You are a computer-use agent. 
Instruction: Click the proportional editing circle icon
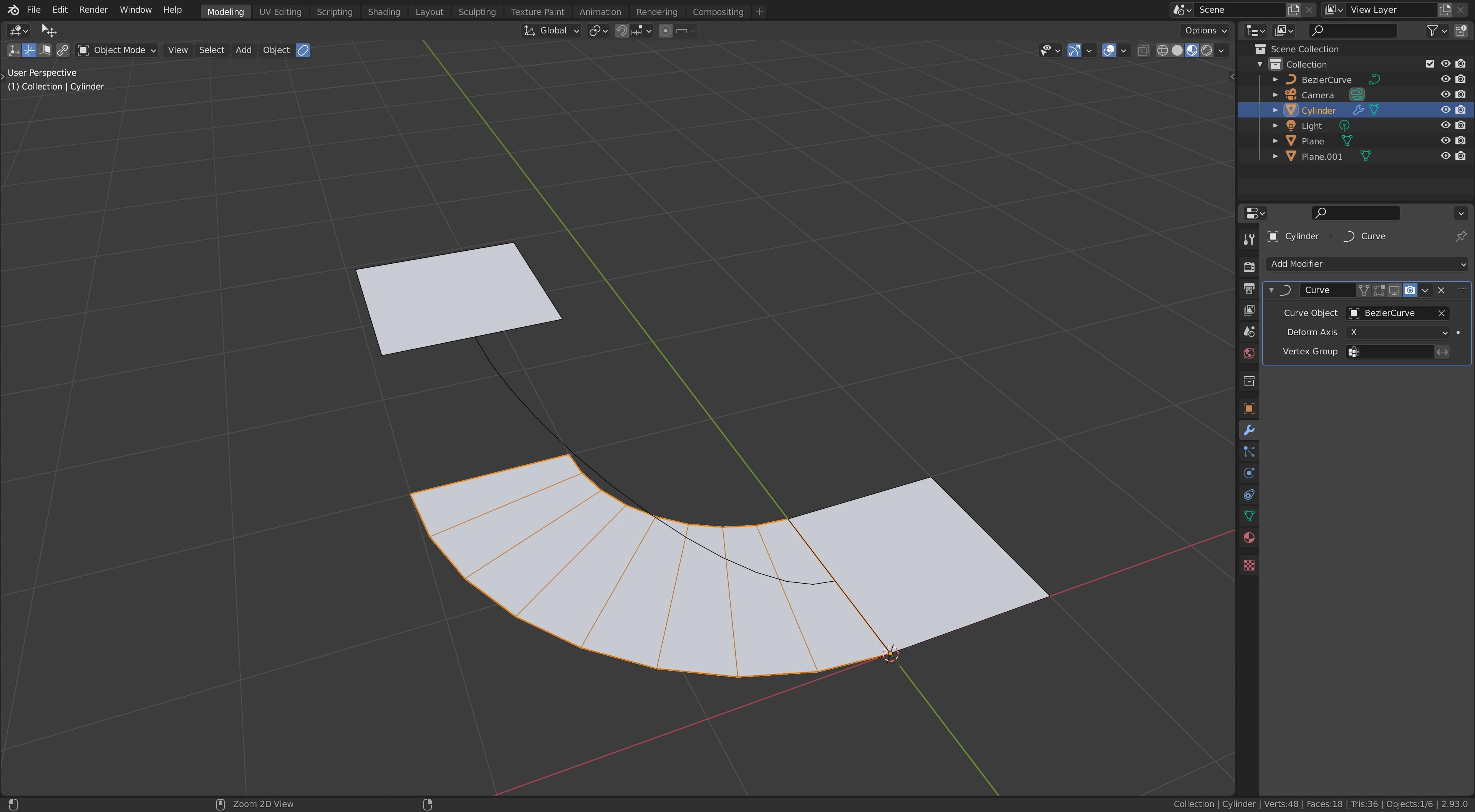[x=665, y=31]
